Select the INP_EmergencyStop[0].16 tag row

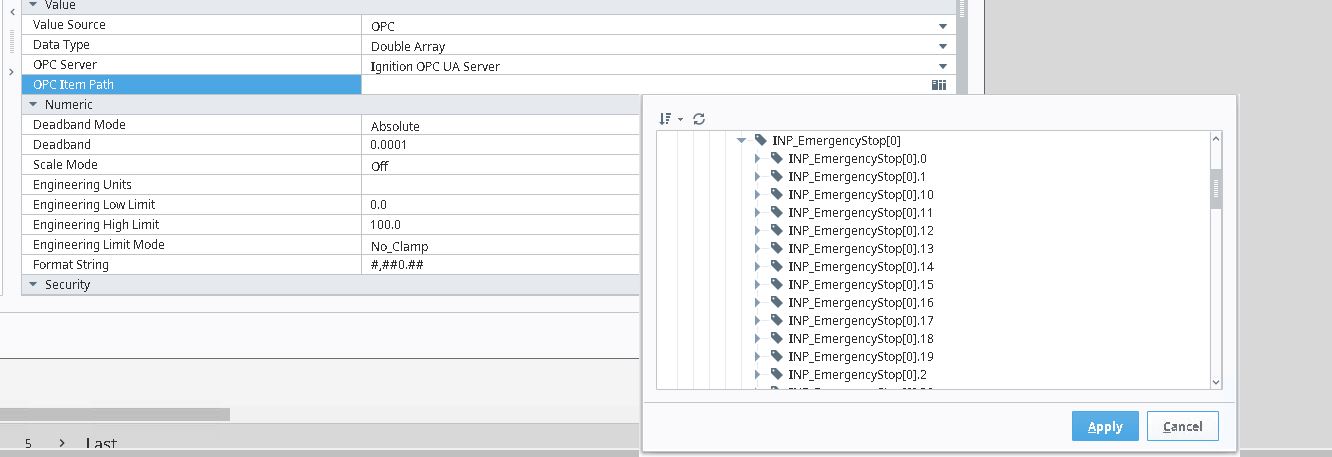pos(861,303)
